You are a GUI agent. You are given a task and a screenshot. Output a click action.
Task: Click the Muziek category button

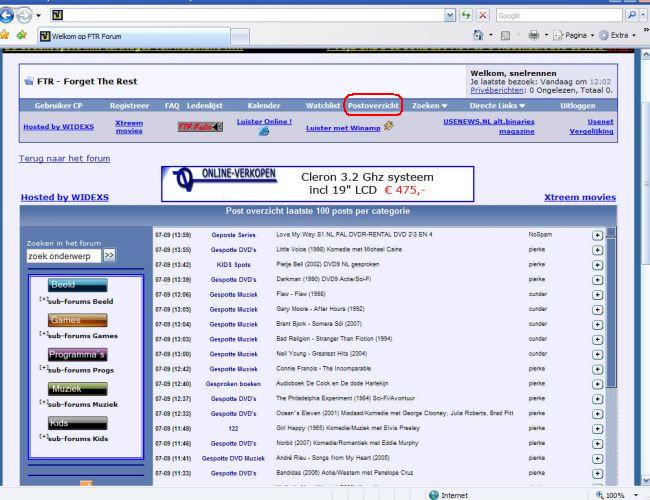pyautogui.click(x=78, y=389)
